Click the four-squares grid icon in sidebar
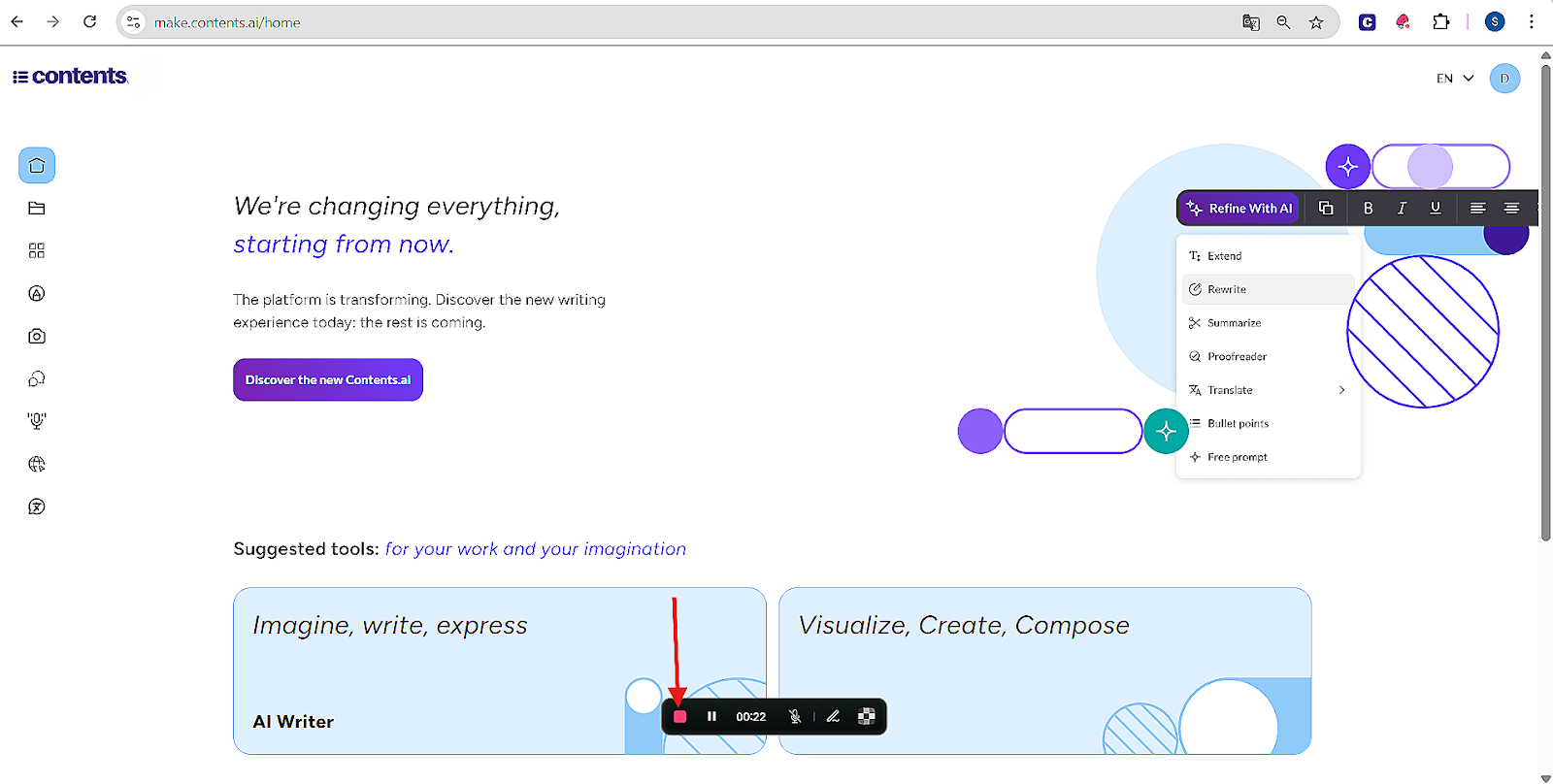 pos(37,250)
